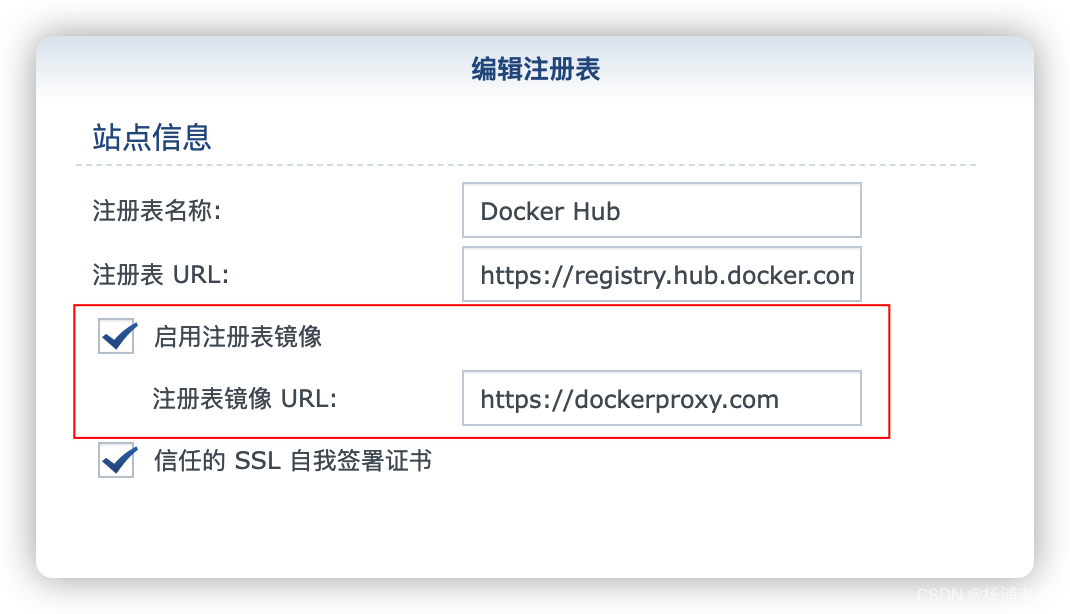Click the 注册表镜像 URL label
This screenshot has width=1070, height=614.
243,398
